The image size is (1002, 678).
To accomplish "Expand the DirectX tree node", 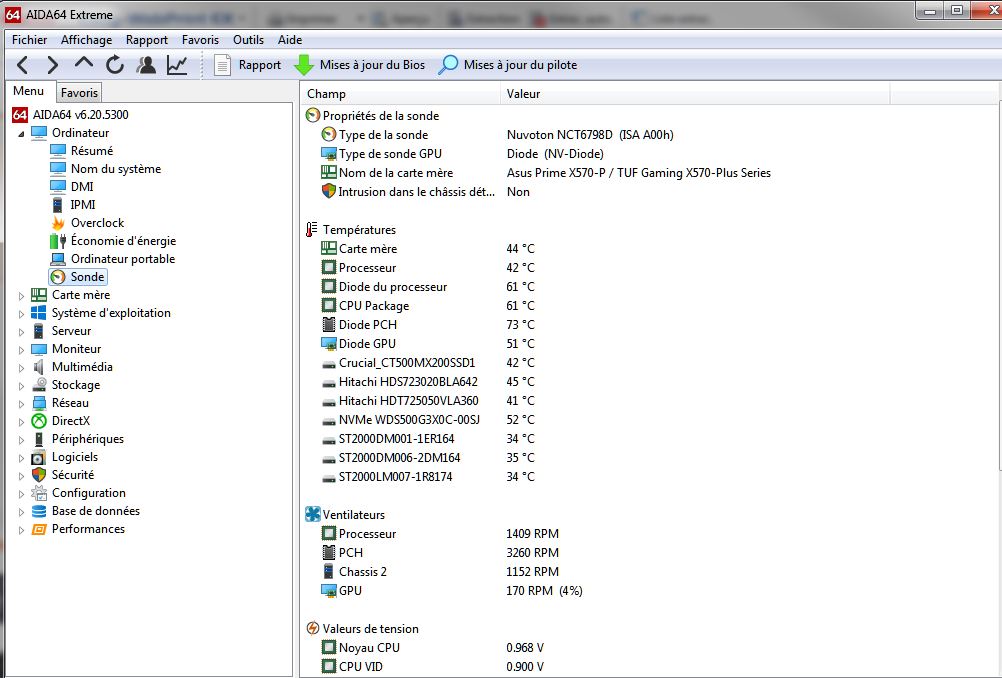I will 21,422.
